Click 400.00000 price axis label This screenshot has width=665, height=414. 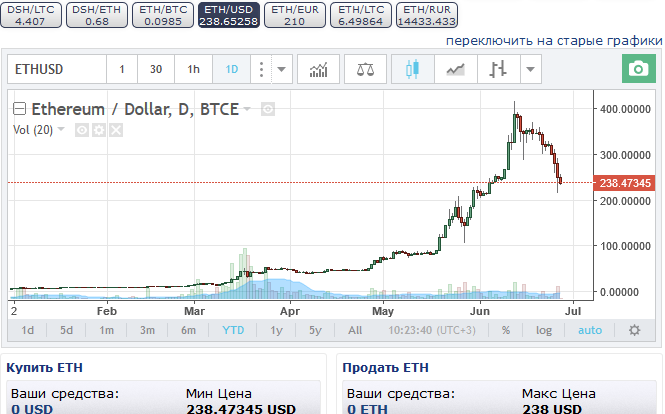[x=625, y=109]
